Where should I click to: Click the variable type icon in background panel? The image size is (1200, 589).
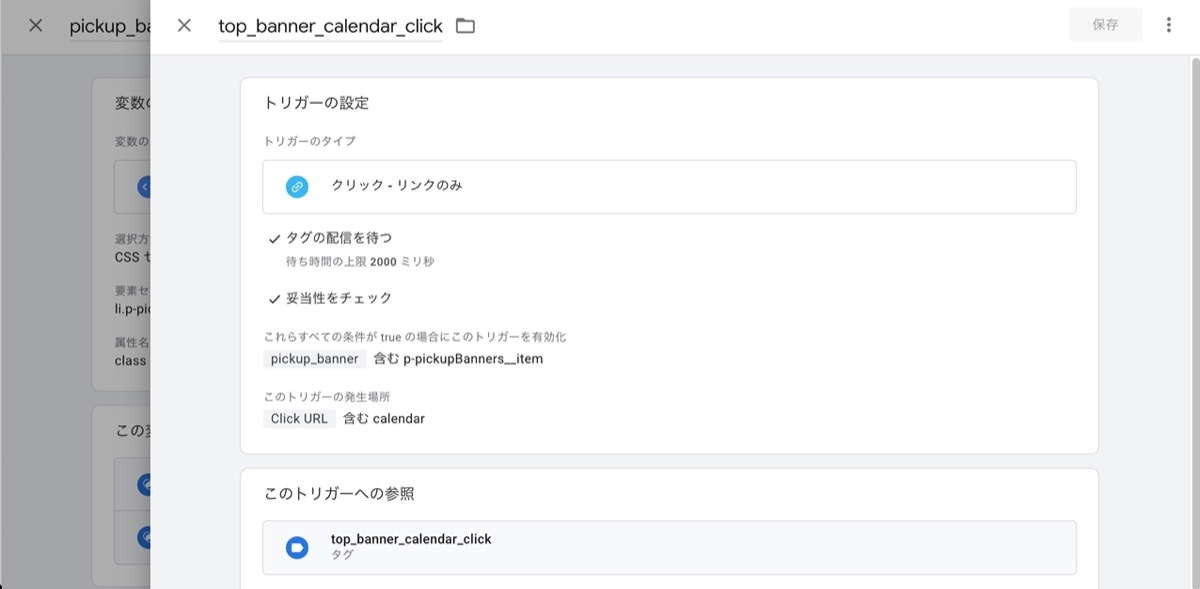[144, 187]
